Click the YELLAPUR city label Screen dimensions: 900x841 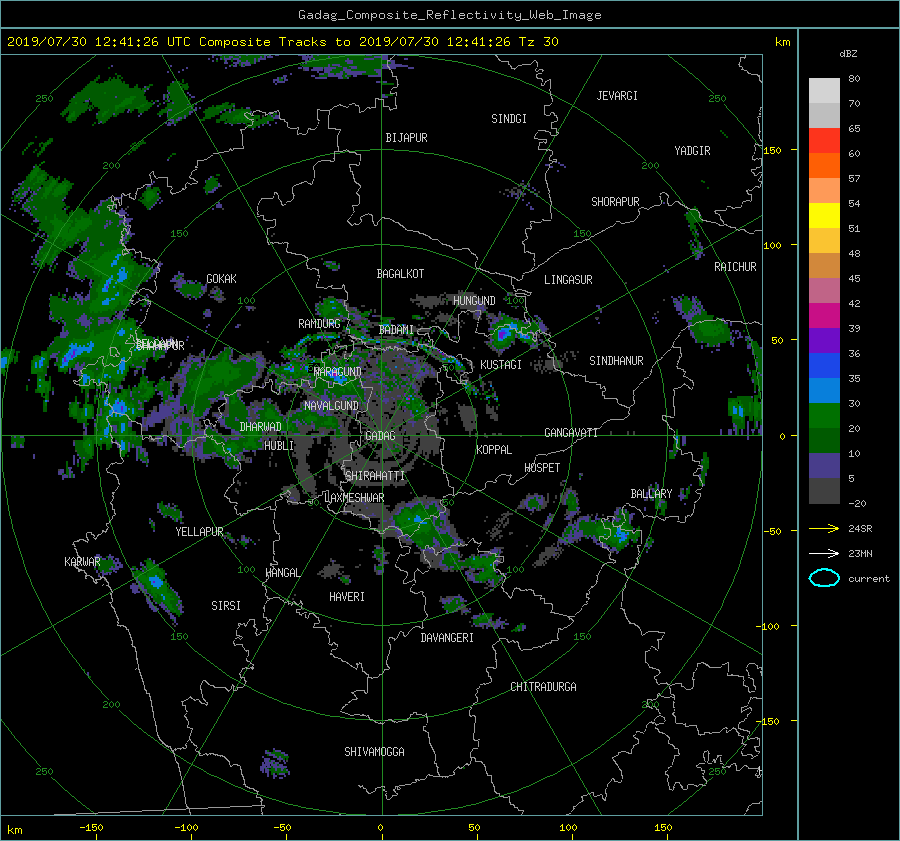click(199, 532)
